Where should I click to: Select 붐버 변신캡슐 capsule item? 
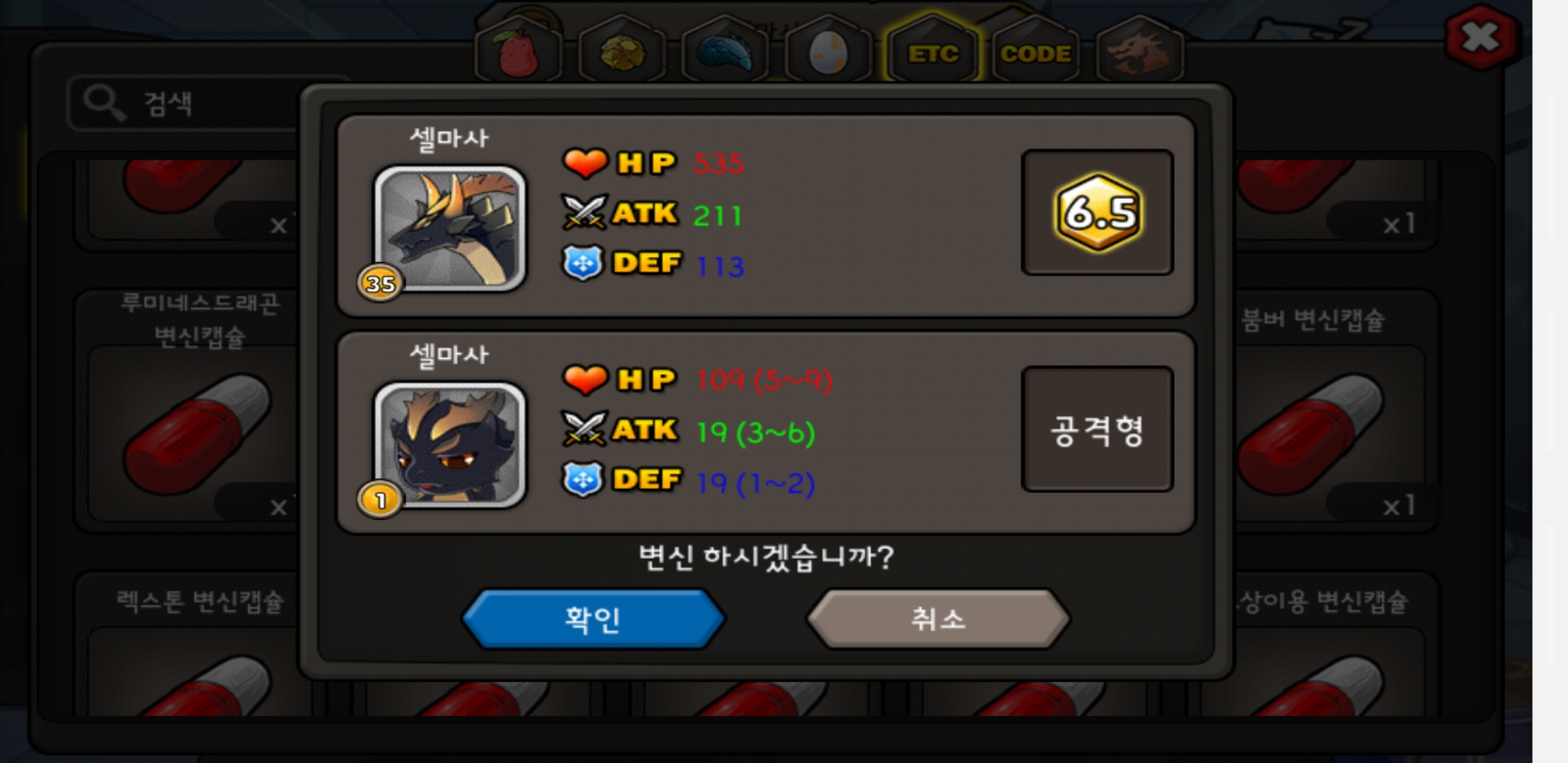coord(1335,410)
